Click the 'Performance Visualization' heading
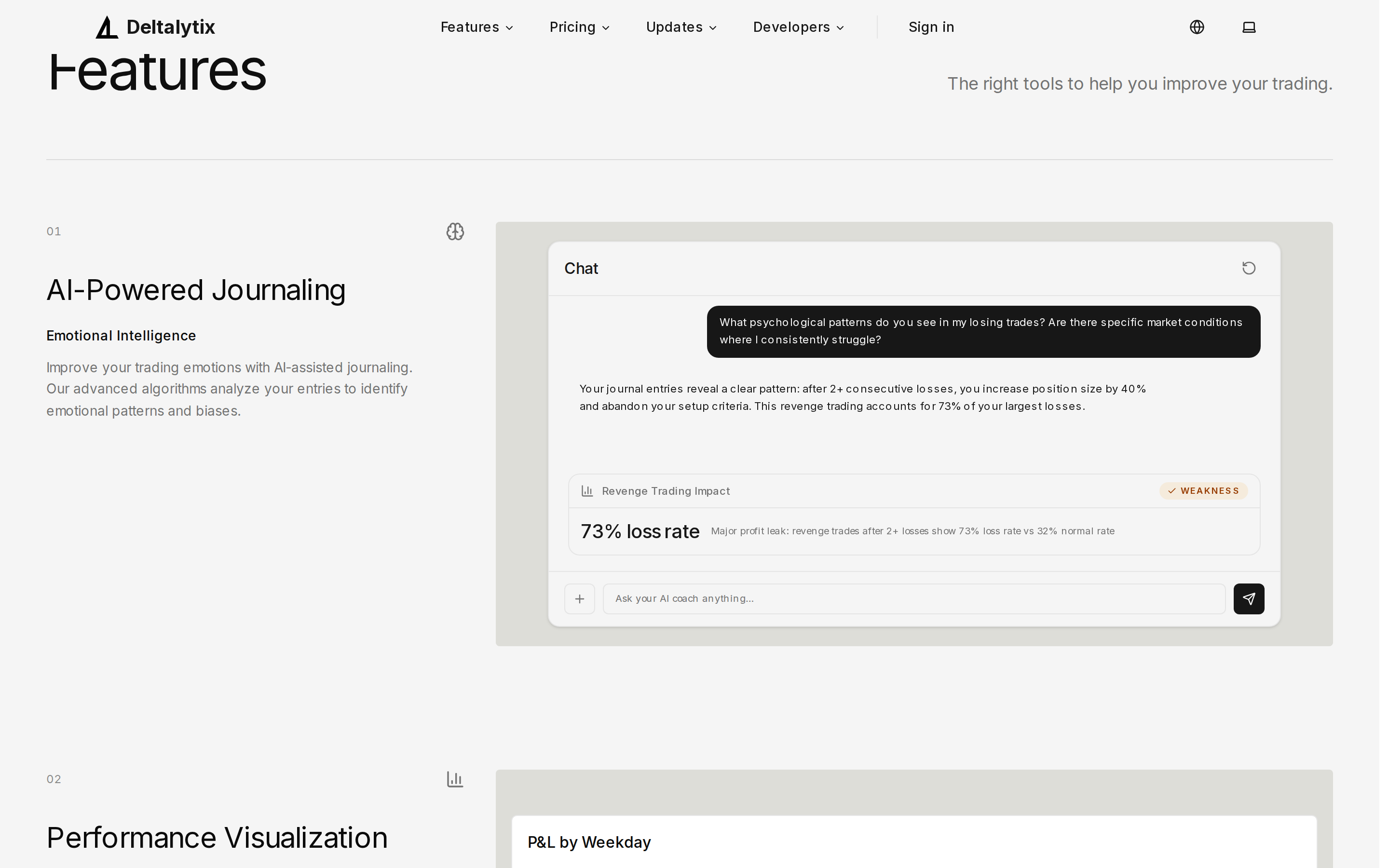 pos(217,838)
